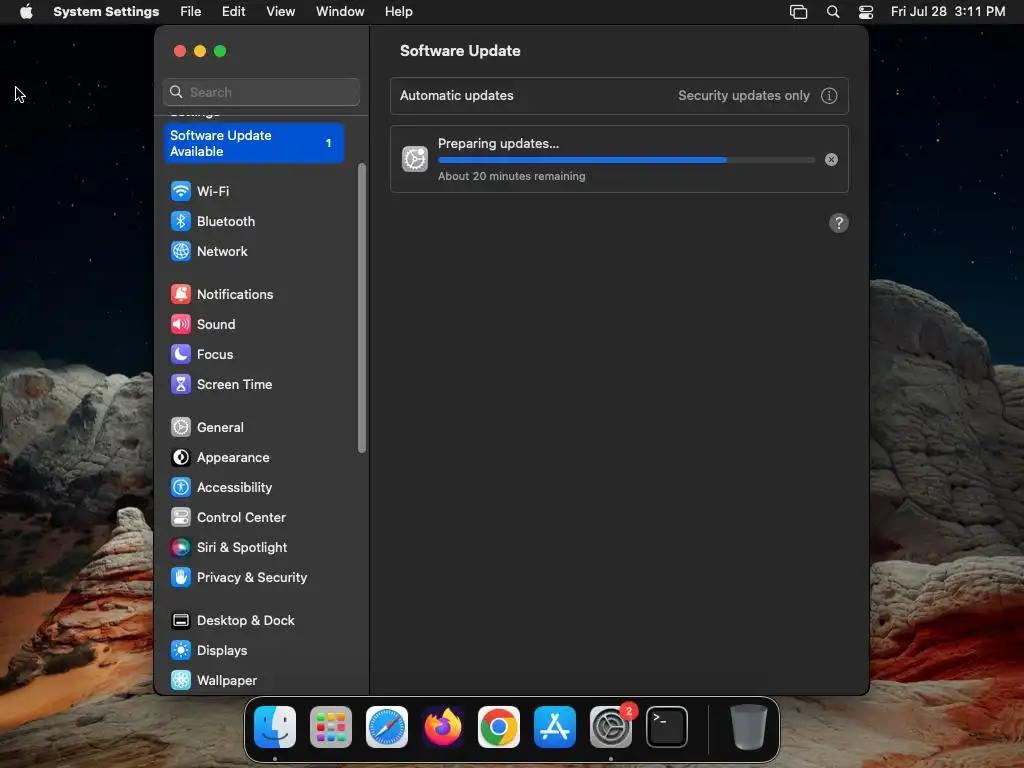This screenshot has height=768, width=1024.
Task: Click the sidebar scrollbar
Action: click(362, 308)
